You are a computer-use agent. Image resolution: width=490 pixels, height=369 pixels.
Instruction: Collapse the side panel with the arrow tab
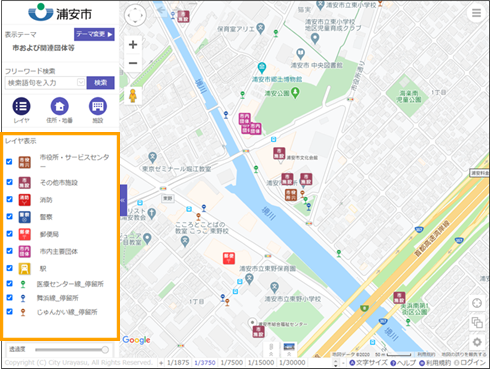click(x=123, y=200)
